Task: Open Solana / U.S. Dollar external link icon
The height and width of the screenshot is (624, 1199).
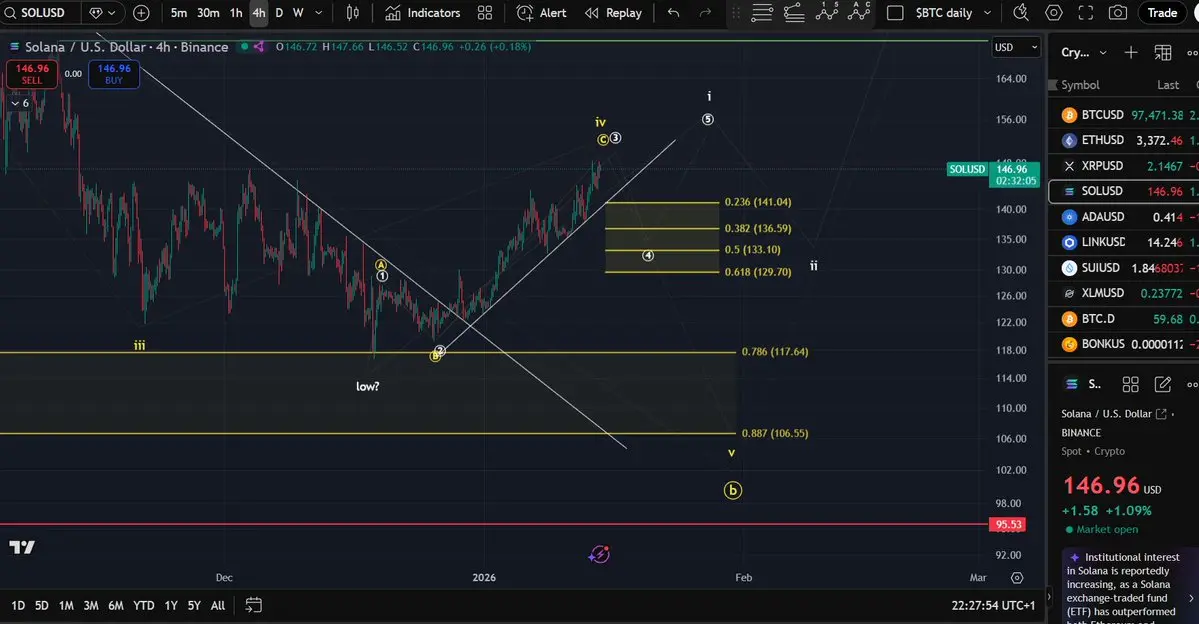Action: (x=1161, y=414)
